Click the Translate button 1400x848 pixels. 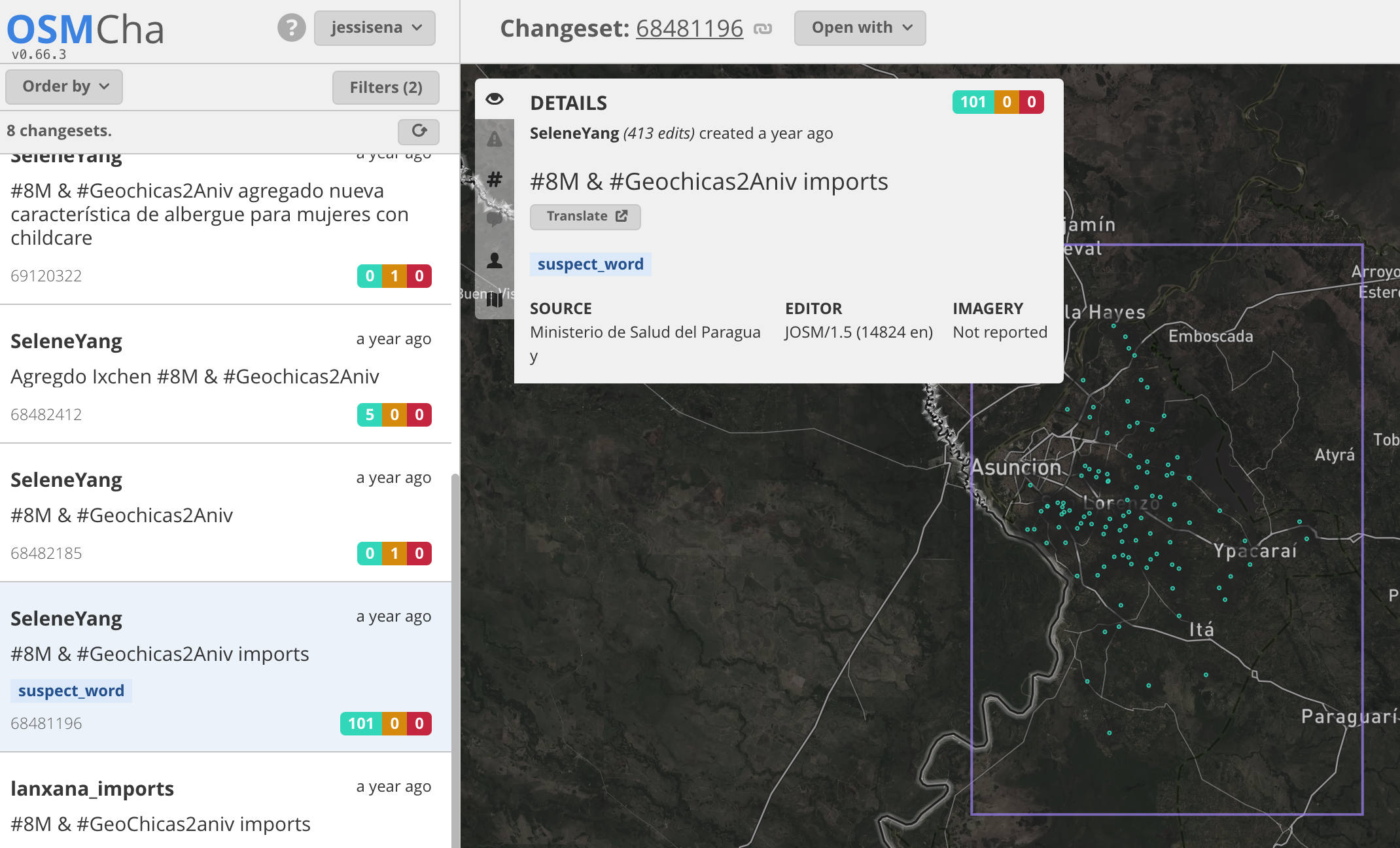pyautogui.click(x=585, y=217)
